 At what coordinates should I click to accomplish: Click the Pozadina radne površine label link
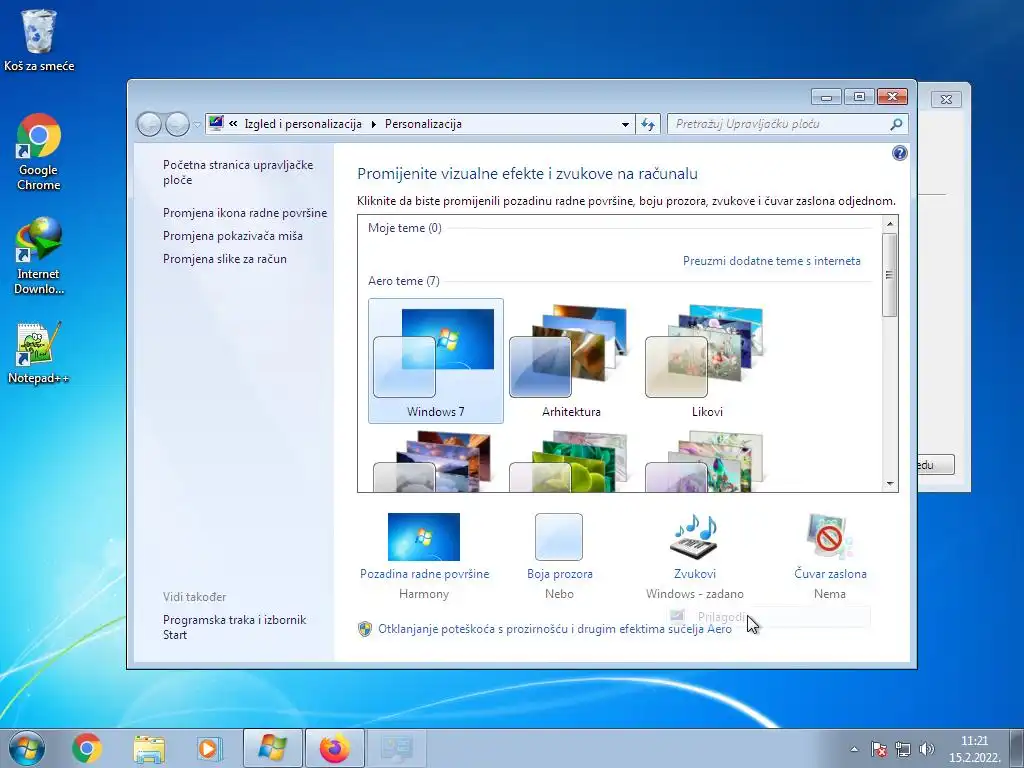[x=424, y=573]
